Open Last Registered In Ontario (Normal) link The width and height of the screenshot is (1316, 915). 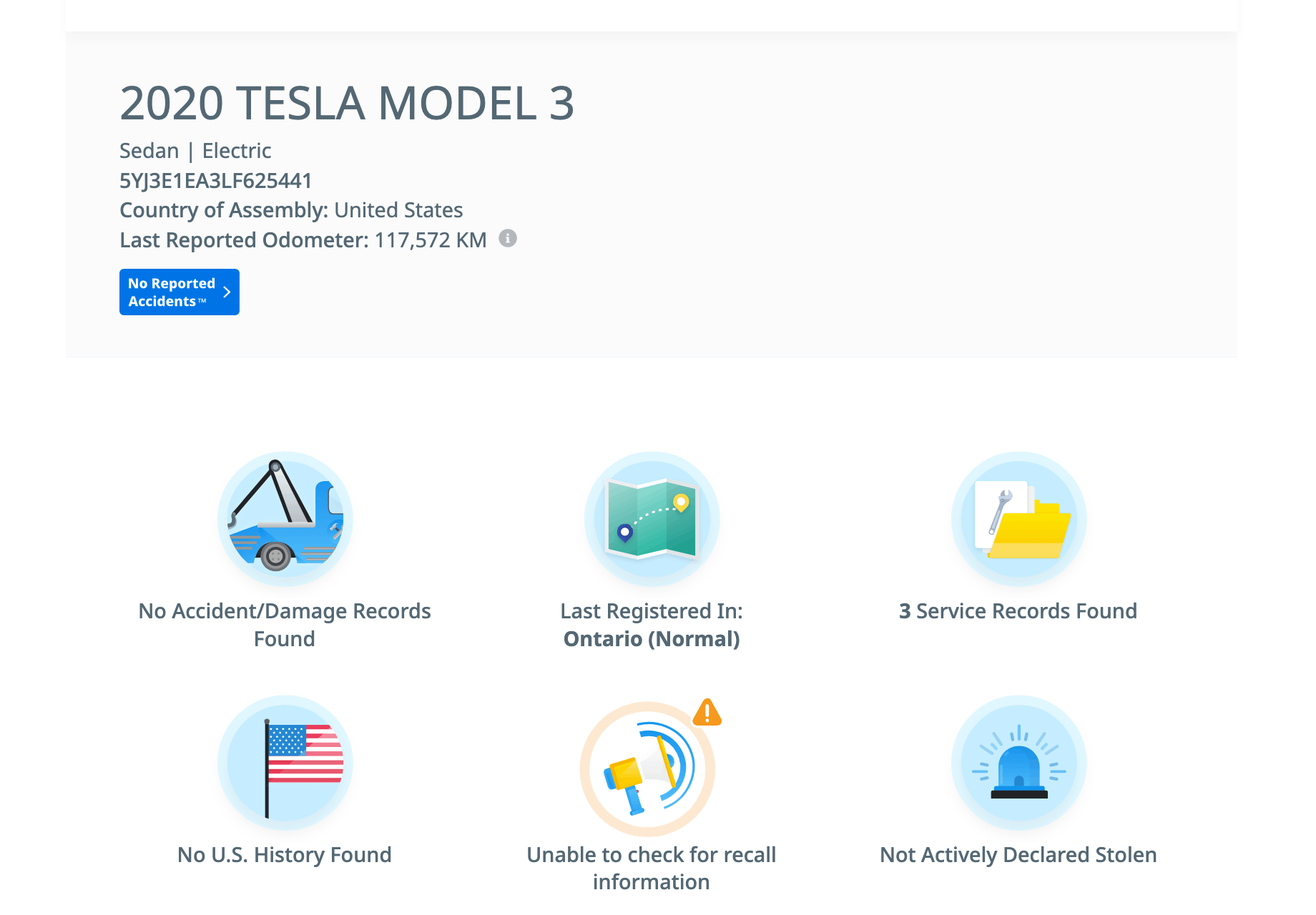pos(652,625)
